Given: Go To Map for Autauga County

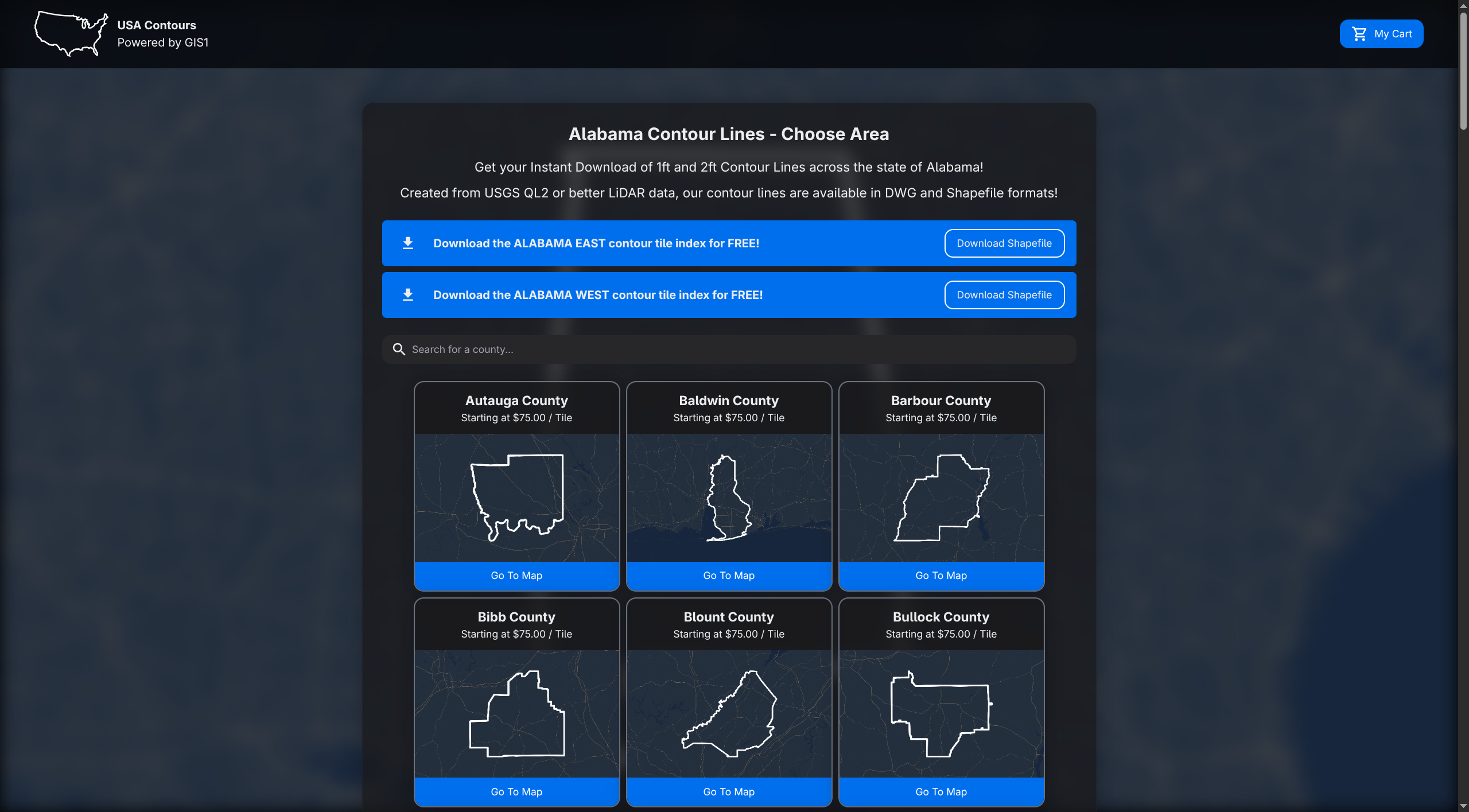Looking at the screenshot, I should coord(516,576).
